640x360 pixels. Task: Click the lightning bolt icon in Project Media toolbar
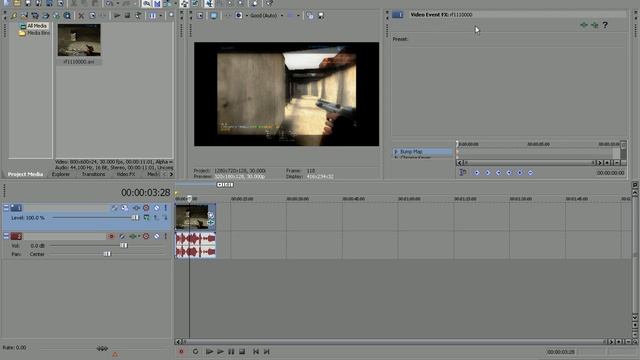[14, 16]
